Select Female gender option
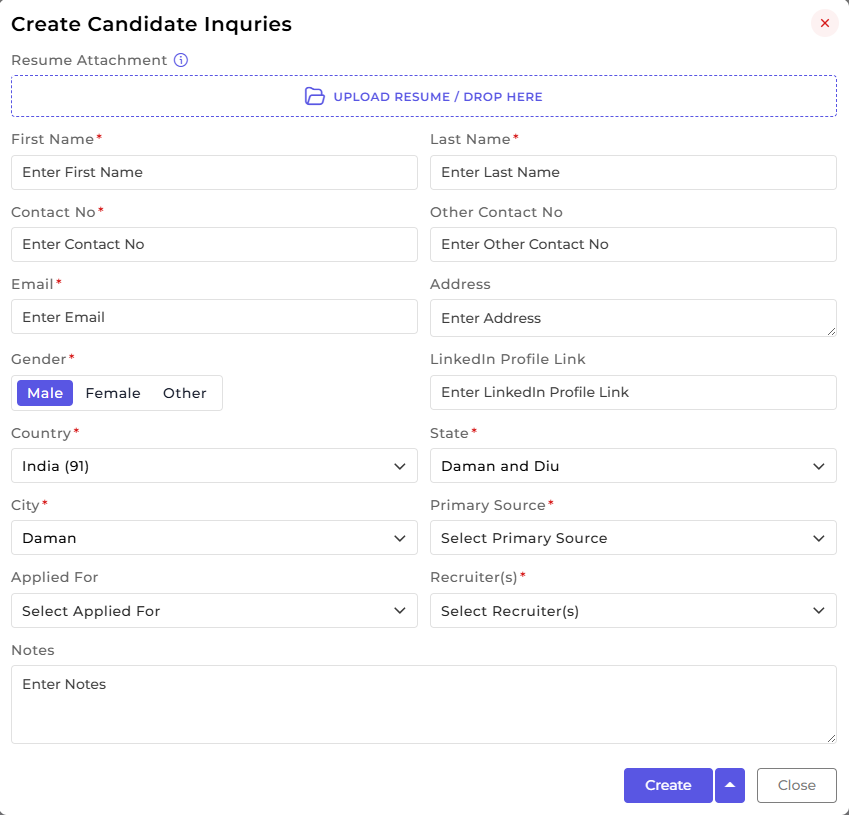The height and width of the screenshot is (815, 849). click(x=113, y=393)
